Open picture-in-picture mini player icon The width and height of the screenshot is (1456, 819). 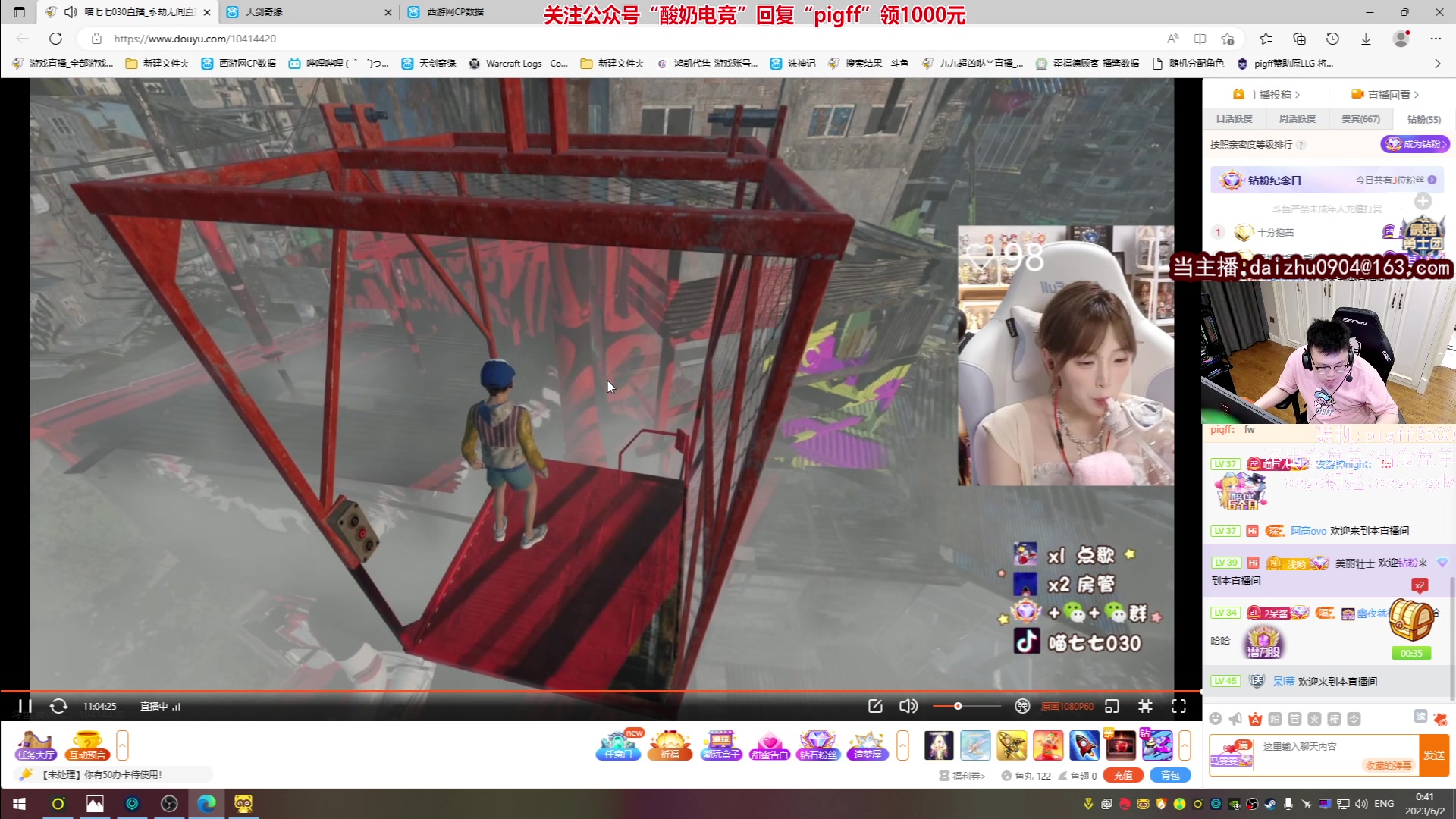coord(1112,706)
